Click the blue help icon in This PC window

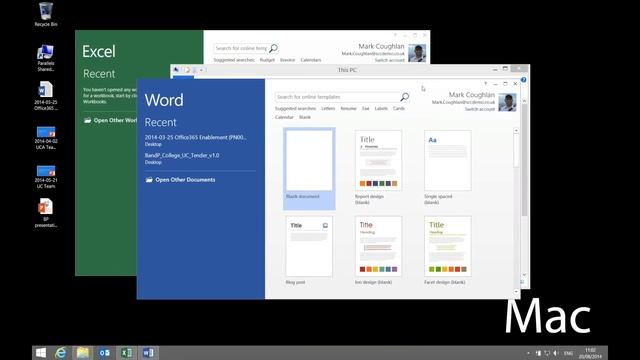tap(523, 80)
